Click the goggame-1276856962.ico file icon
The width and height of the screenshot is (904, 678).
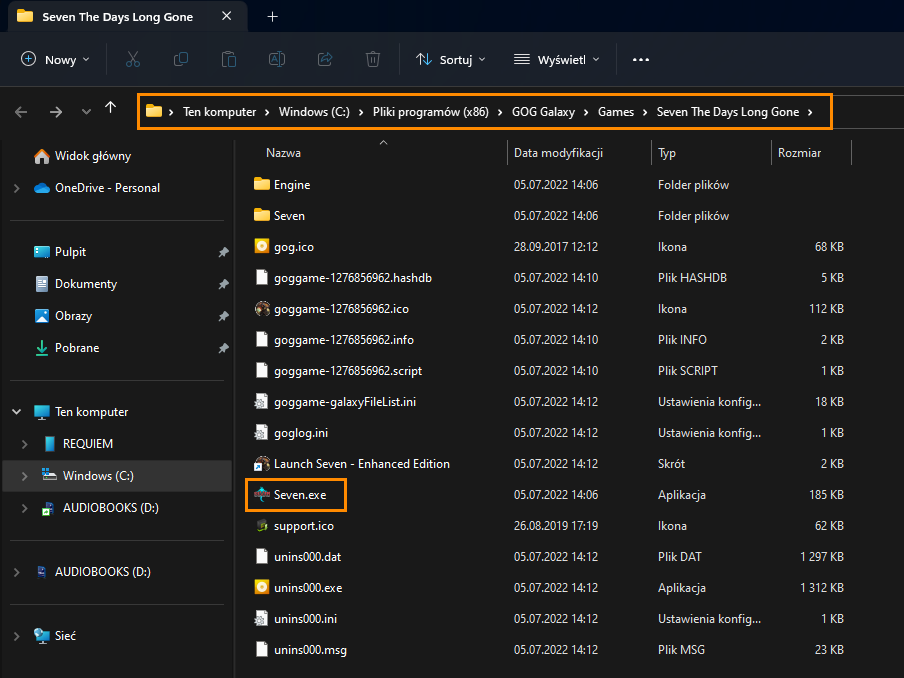[262, 308]
